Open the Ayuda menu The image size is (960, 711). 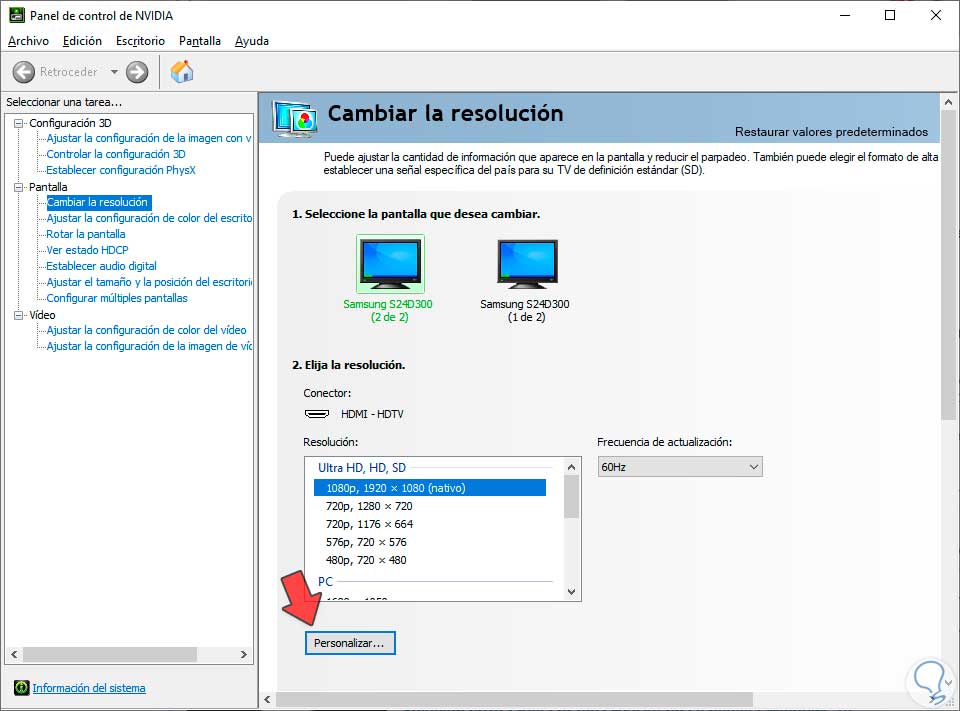pos(252,41)
